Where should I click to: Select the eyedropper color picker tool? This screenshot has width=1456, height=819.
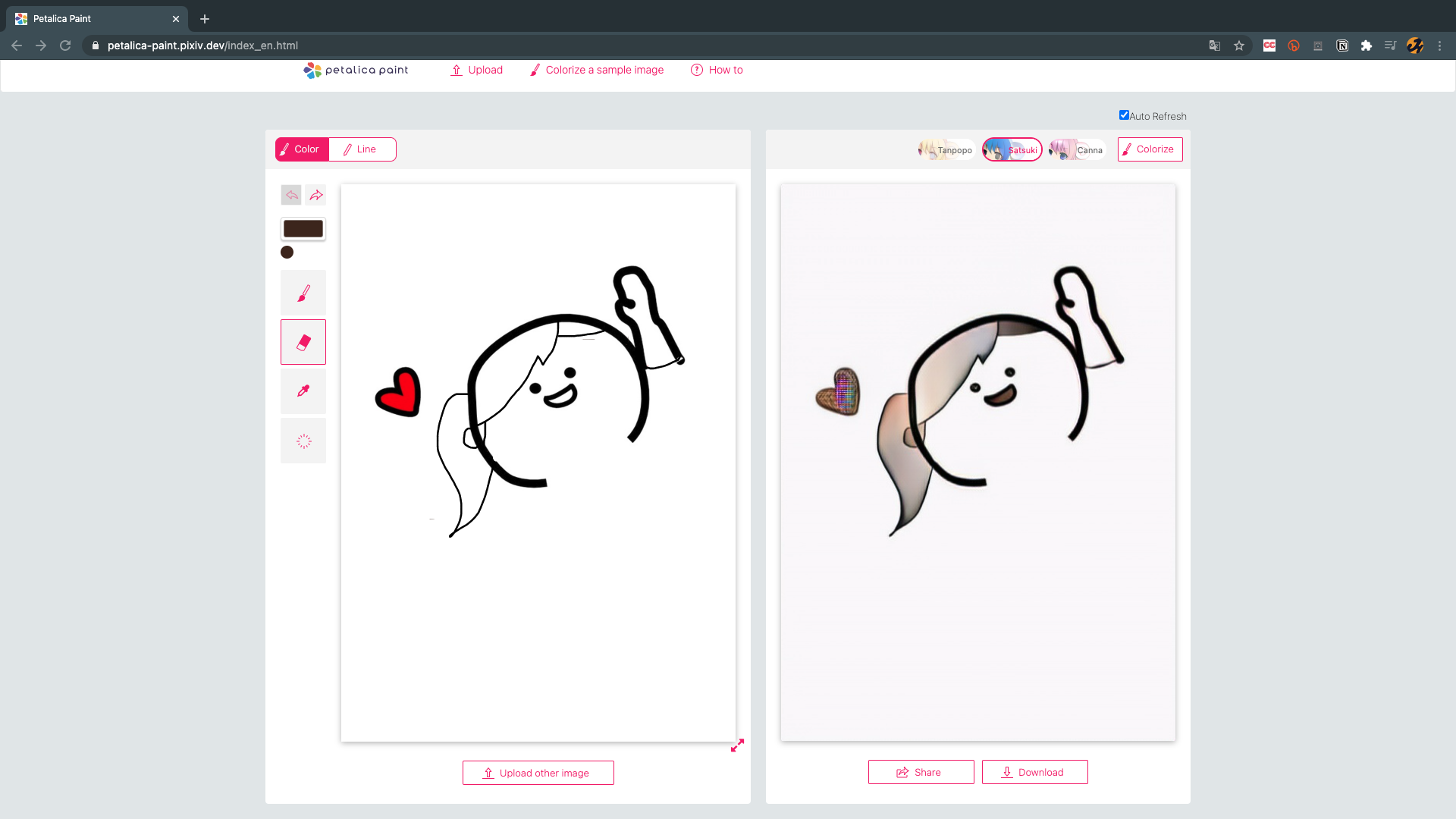pos(303,391)
